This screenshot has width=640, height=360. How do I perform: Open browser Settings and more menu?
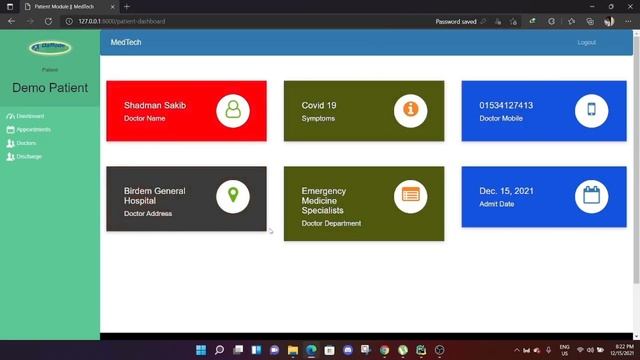click(628, 21)
